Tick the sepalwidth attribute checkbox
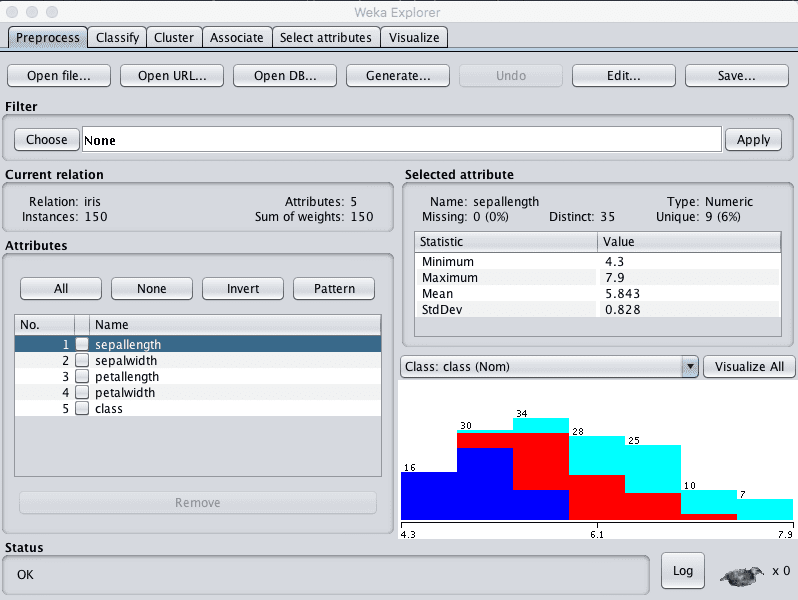The image size is (798, 600). pos(82,360)
